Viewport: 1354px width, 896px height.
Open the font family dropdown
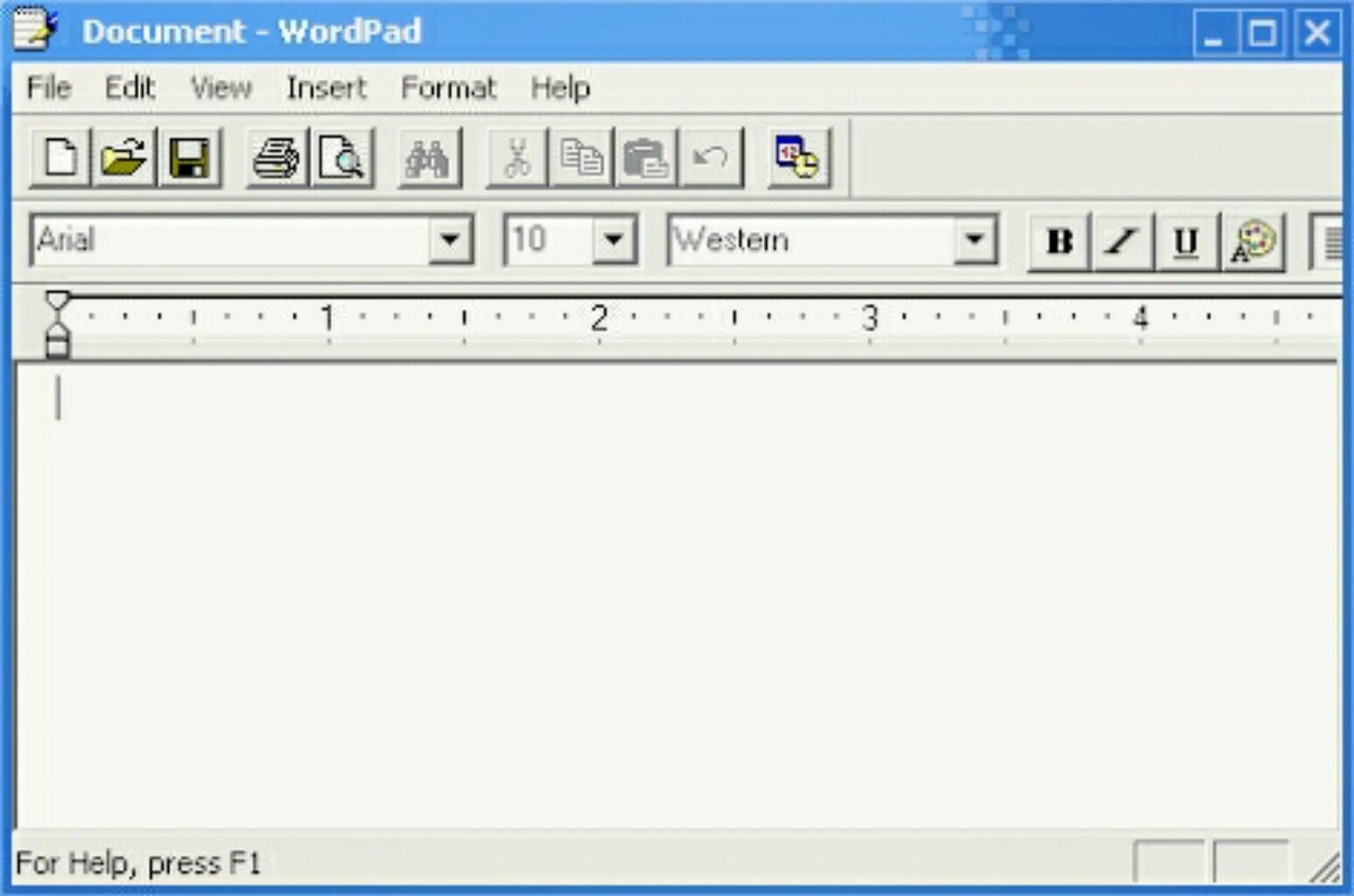coord(449,239)
